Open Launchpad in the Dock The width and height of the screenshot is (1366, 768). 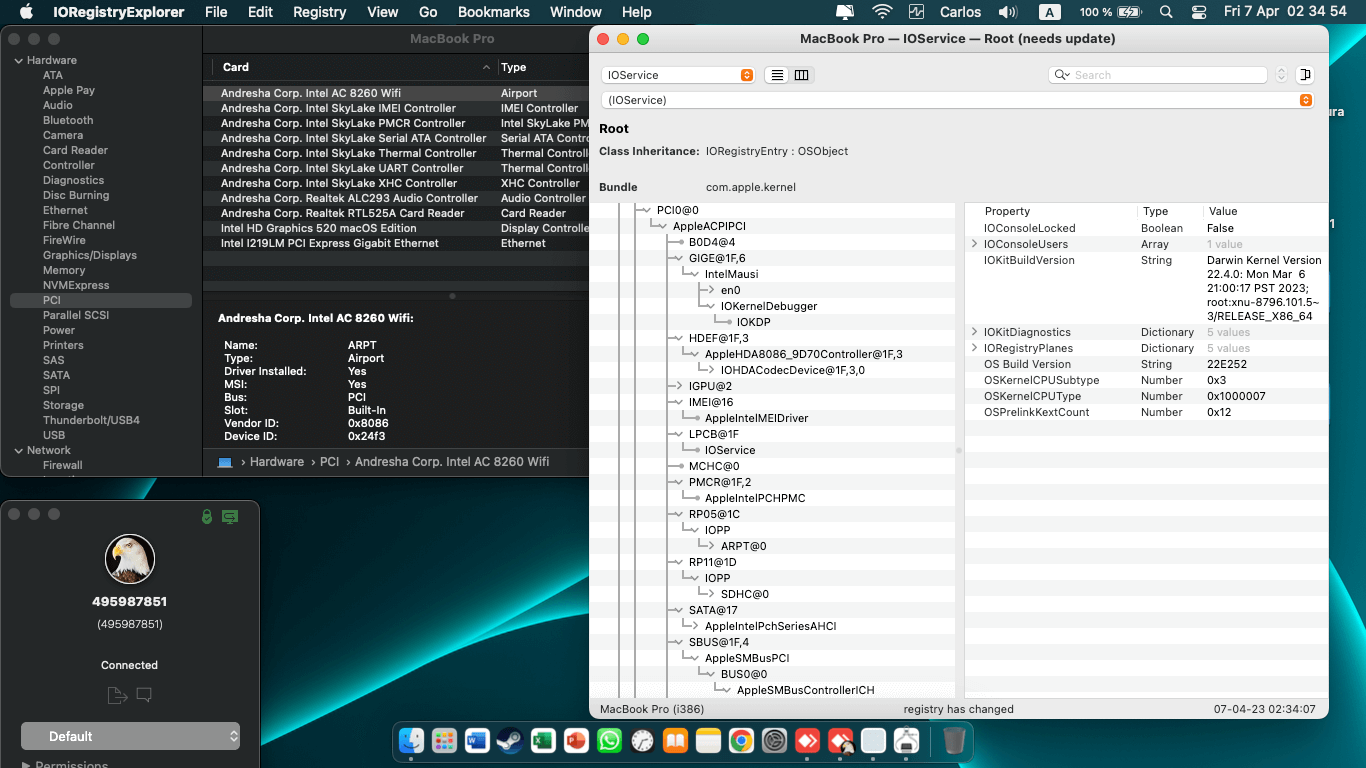[445, 741]
